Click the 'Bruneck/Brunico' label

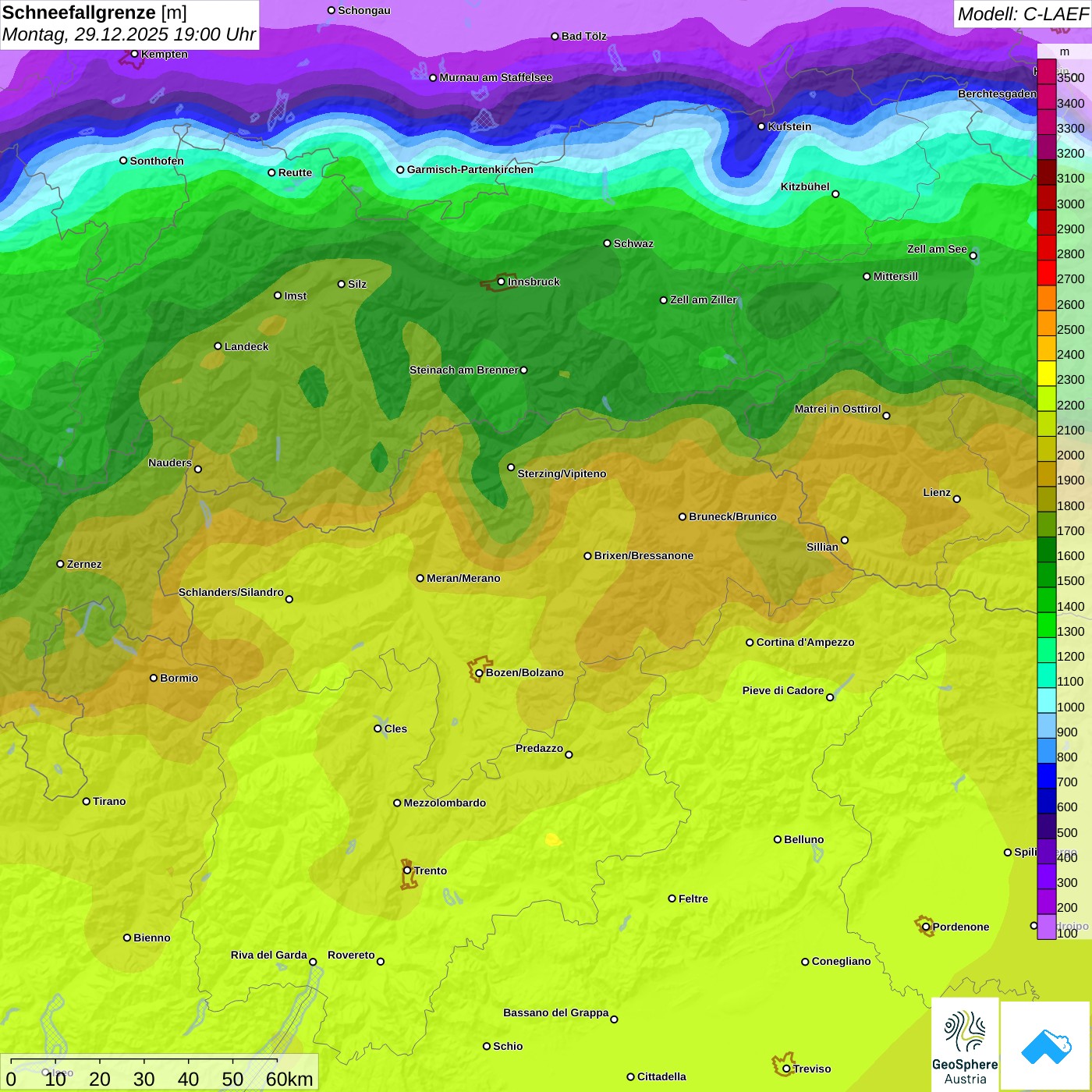click(732, 516)
